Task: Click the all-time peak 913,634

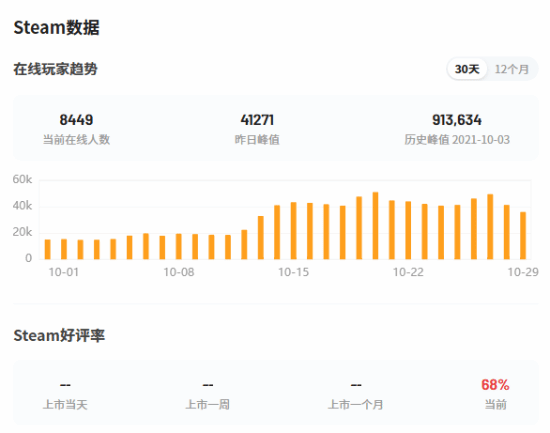Action: 457,120
